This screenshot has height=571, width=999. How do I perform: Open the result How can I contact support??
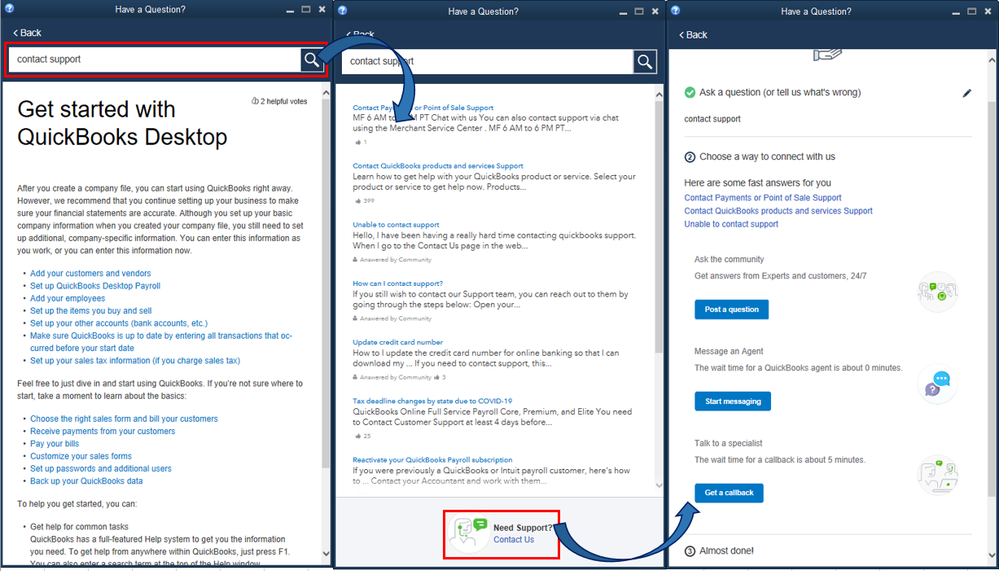tap(398, 283)
